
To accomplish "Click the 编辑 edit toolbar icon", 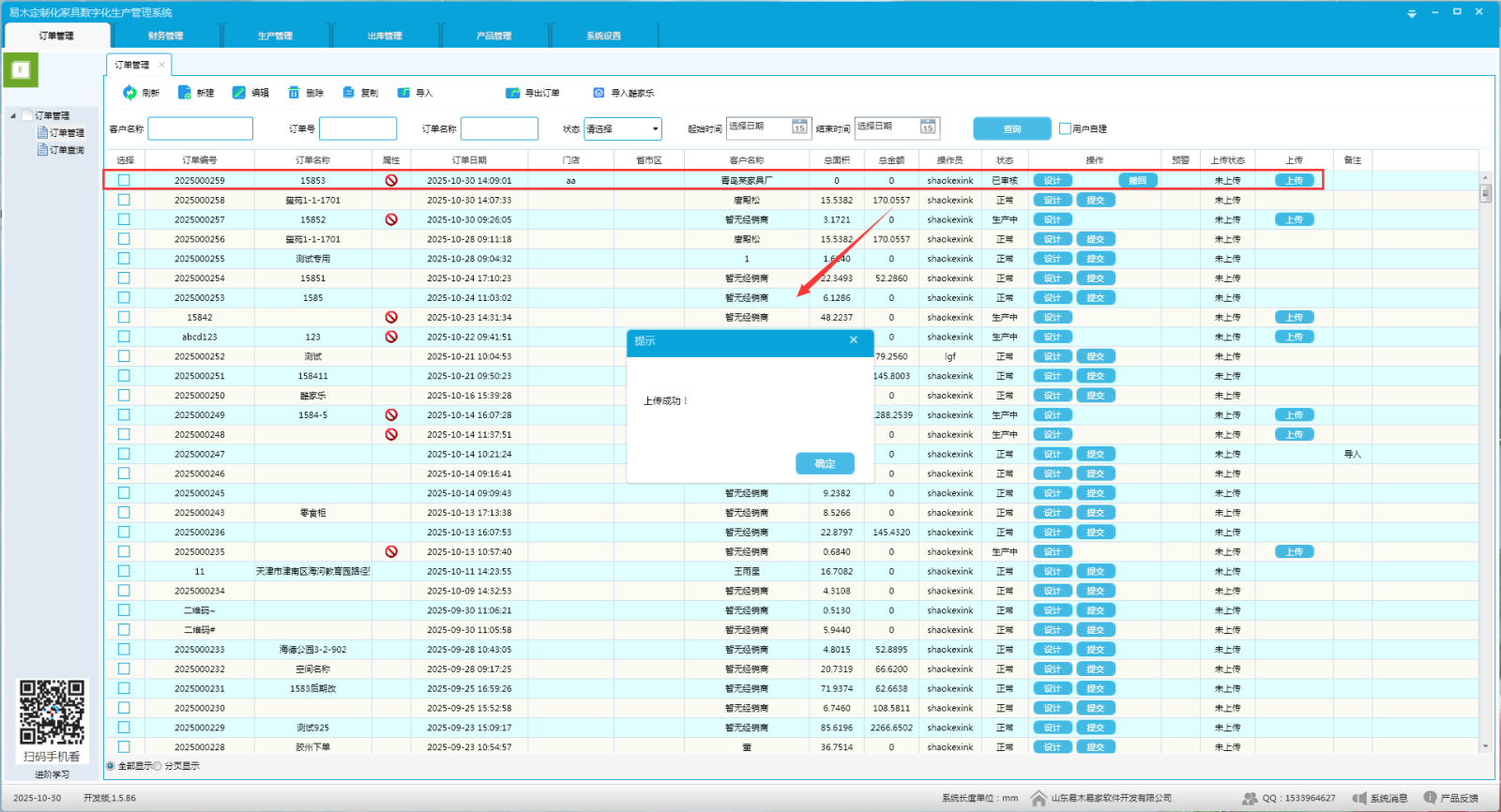I will [239, 93].
